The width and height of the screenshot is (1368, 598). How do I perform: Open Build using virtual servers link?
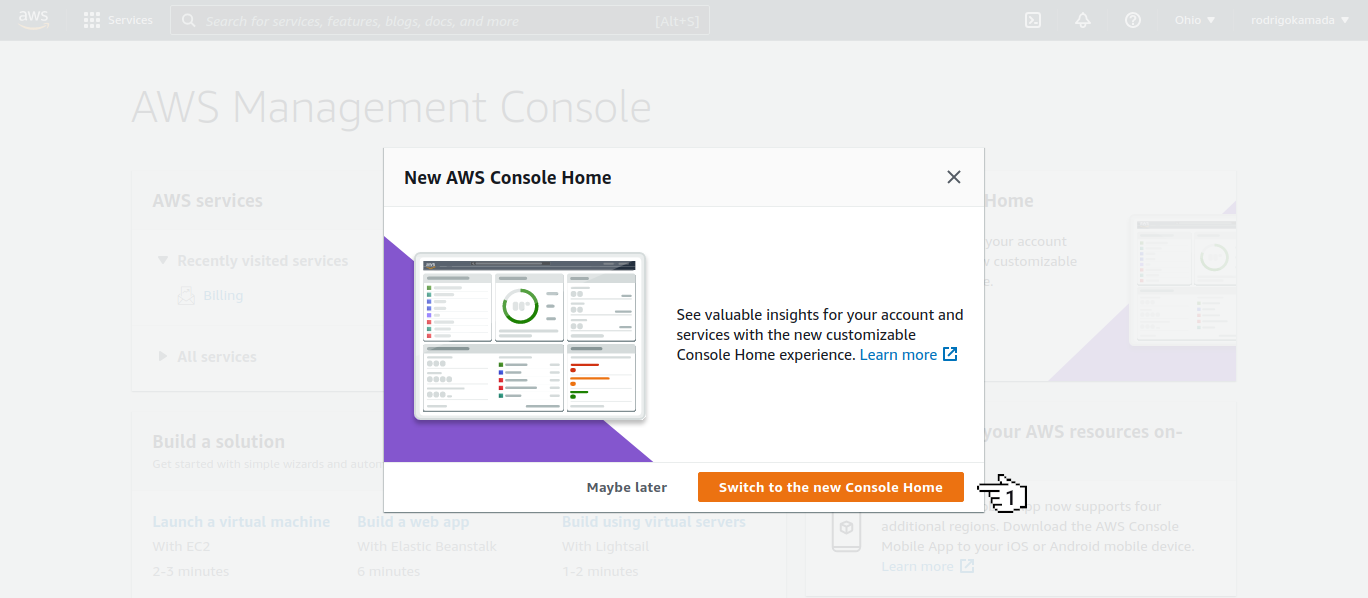pos(654,522)
